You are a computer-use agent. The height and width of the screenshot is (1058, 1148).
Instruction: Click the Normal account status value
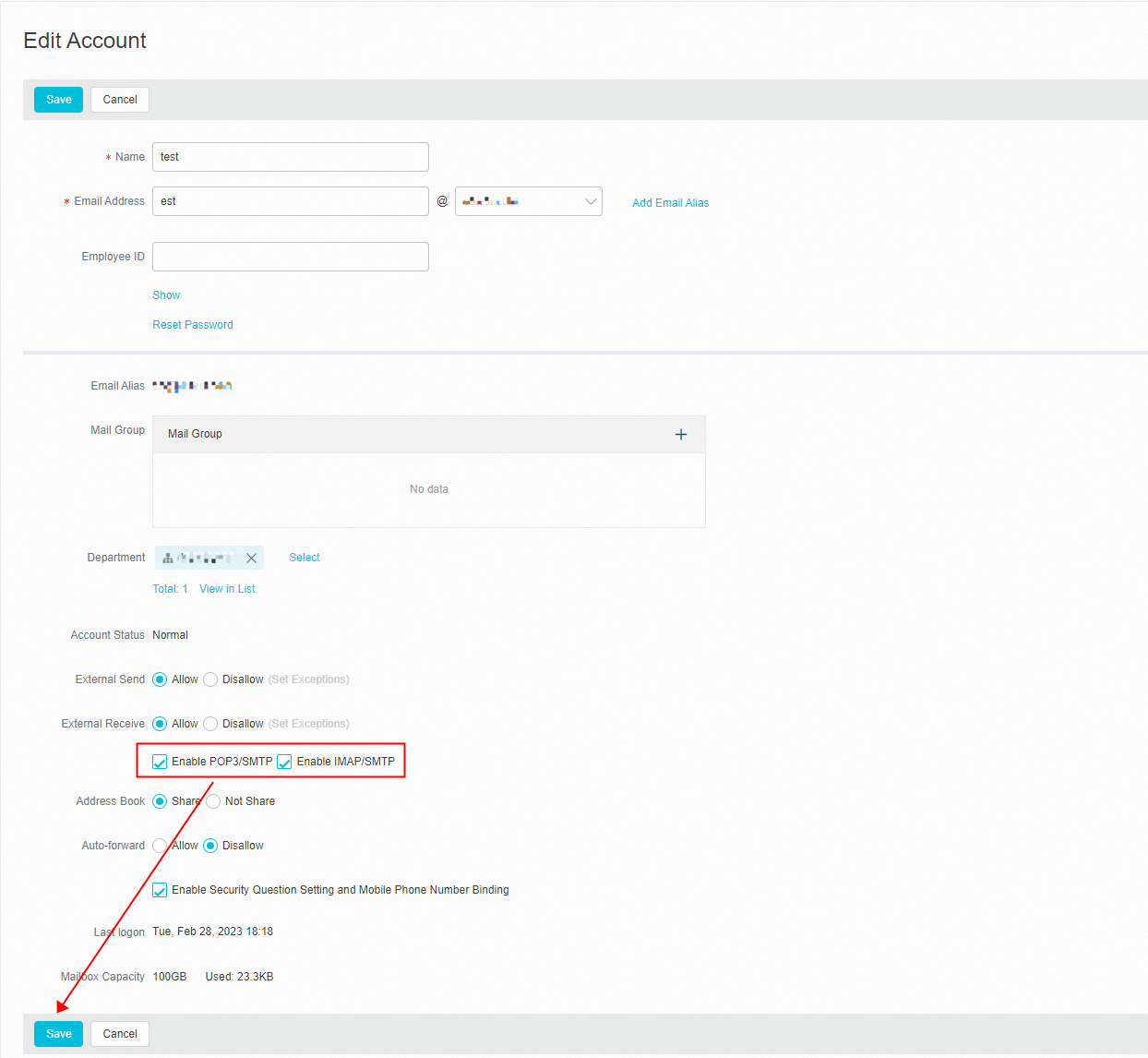tap(170, 635)
